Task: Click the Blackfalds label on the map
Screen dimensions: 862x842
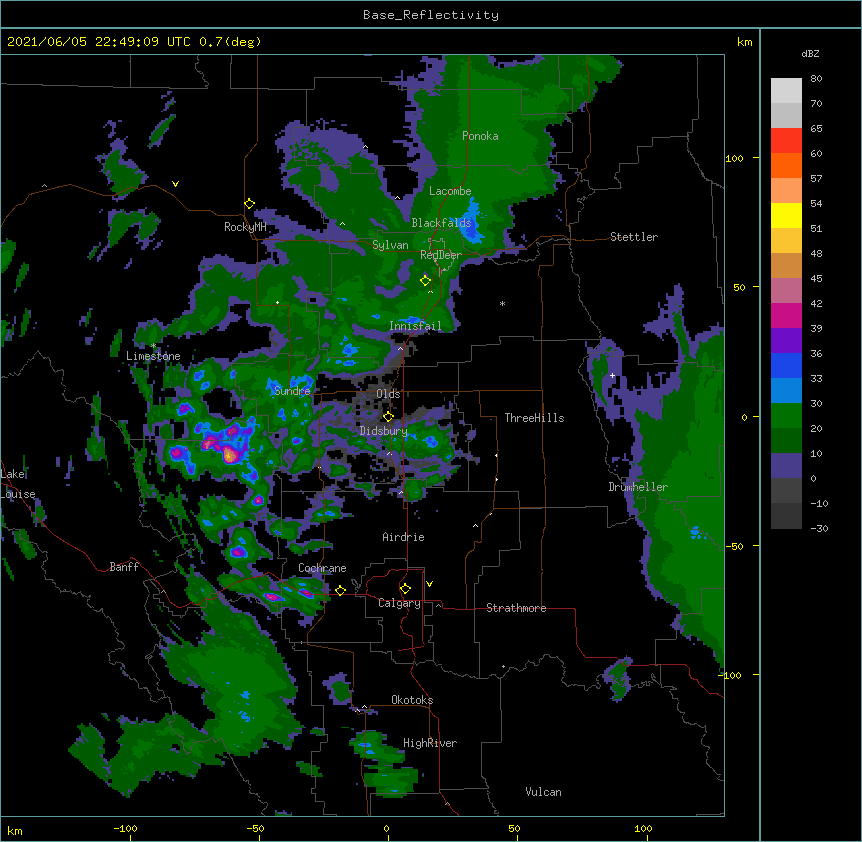Action: [441, 223]
